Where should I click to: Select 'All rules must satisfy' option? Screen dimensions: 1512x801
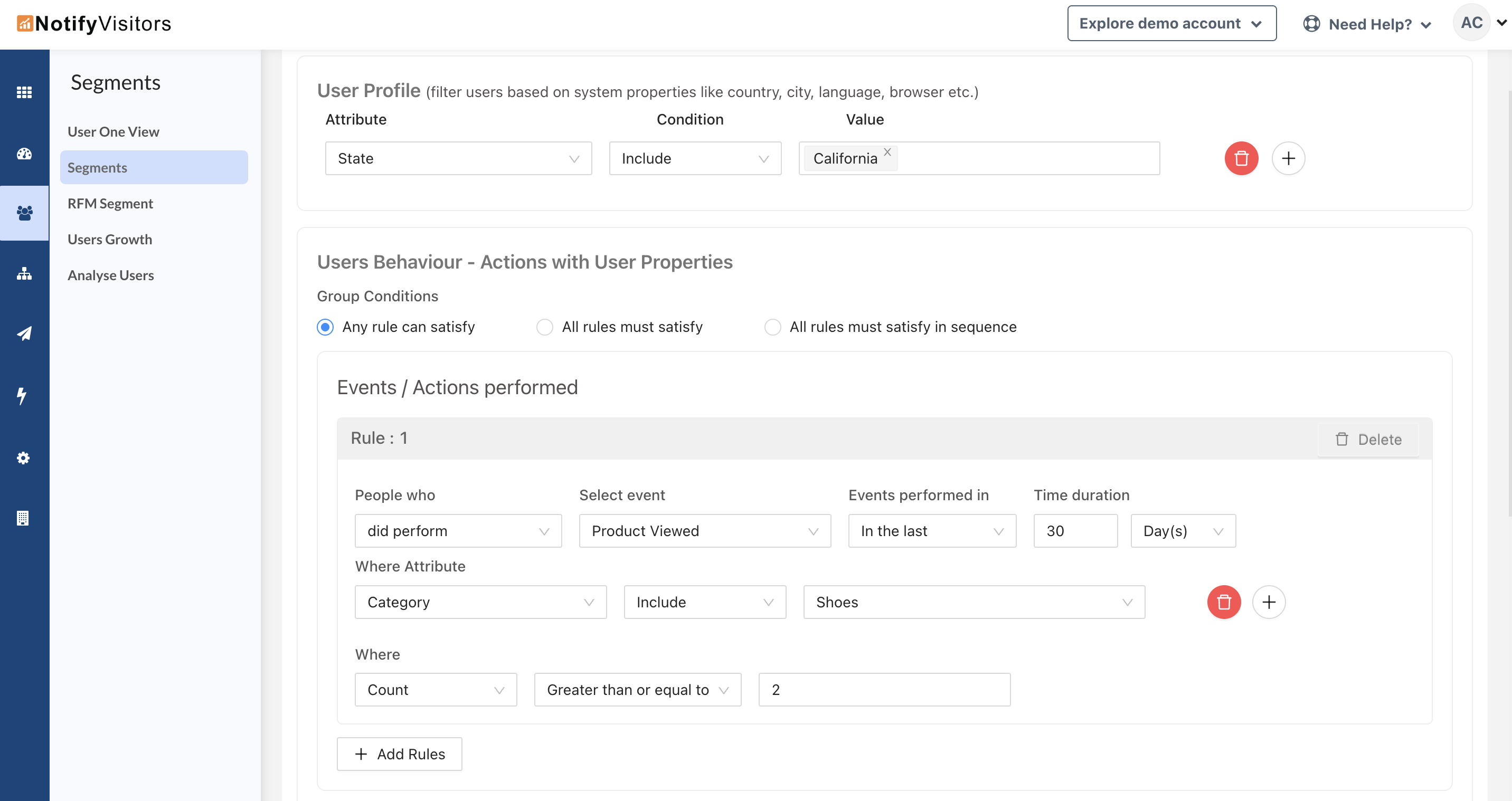pos(544,327)
